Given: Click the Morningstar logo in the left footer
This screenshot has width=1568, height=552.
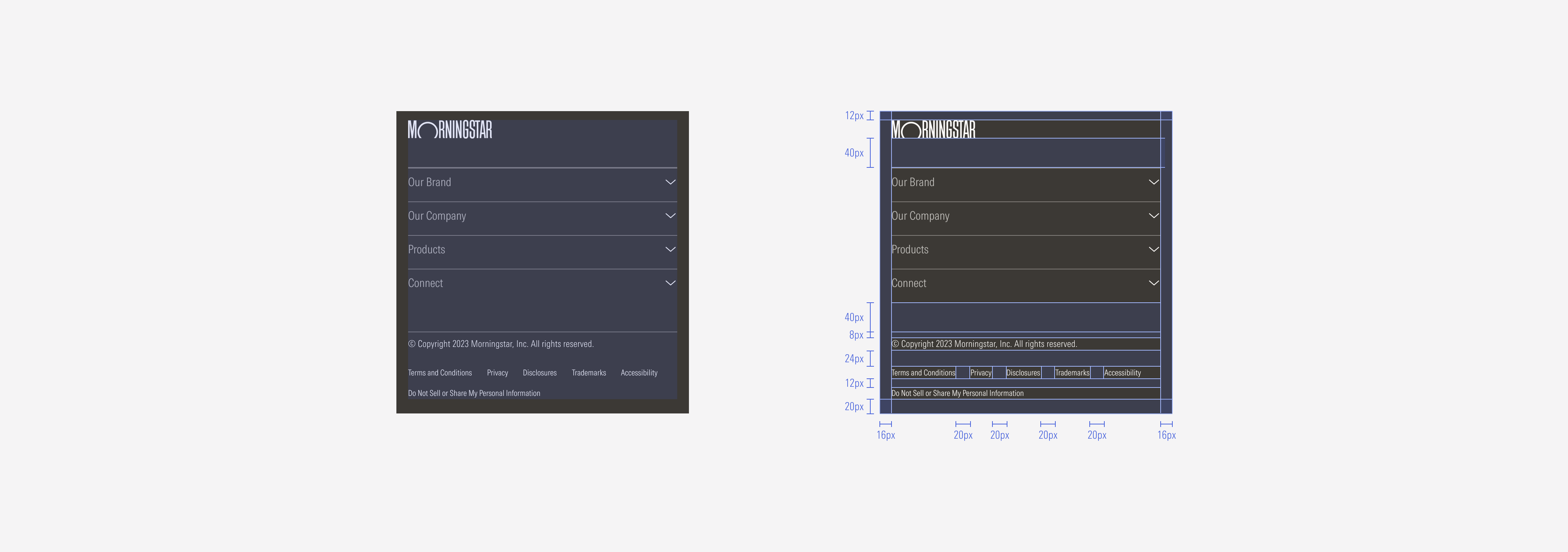Looking at the screenshot, I should click(x=450, y=130).
